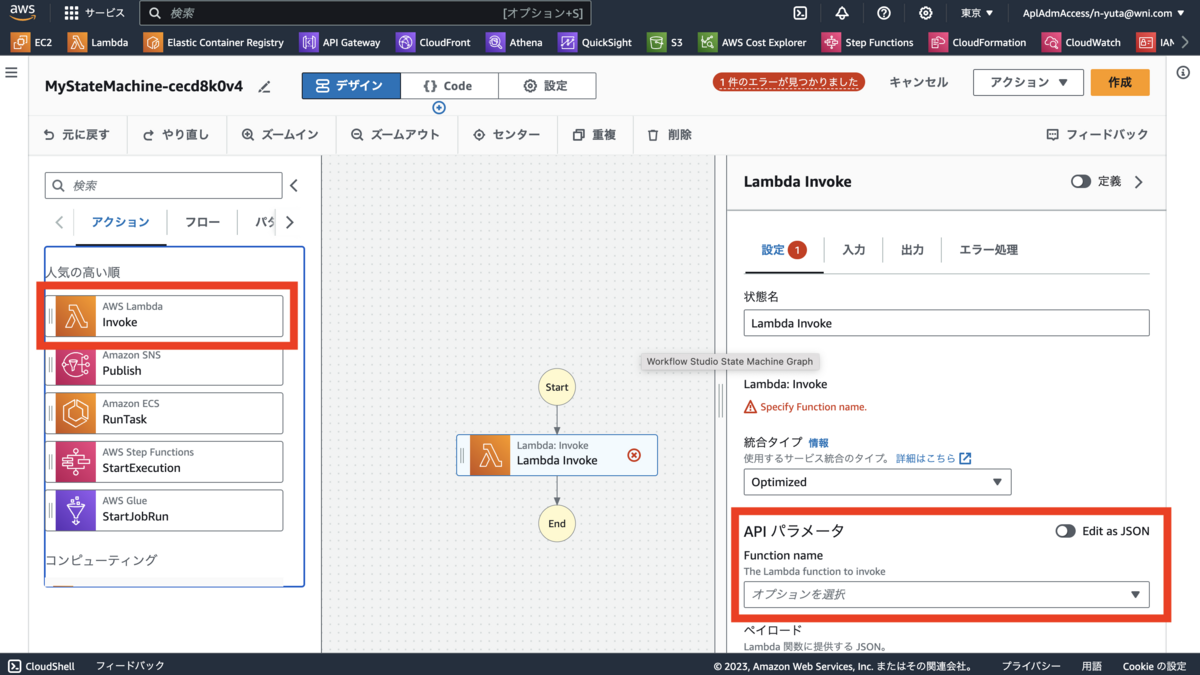This screenshot has width=1200, height=675.
Task: Edit state machine name pencil icon
Action: pyautogui.click(x=264, y=87)
